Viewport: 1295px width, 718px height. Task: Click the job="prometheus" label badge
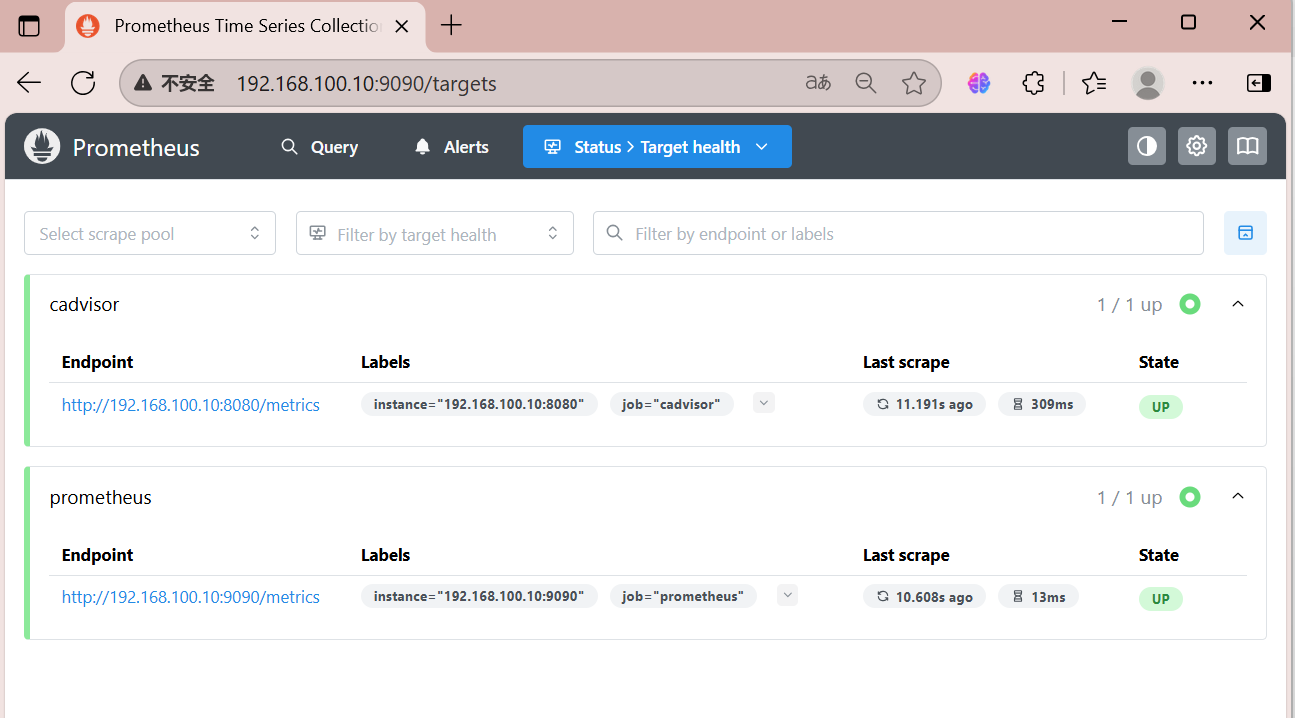(x=683, y=596)
